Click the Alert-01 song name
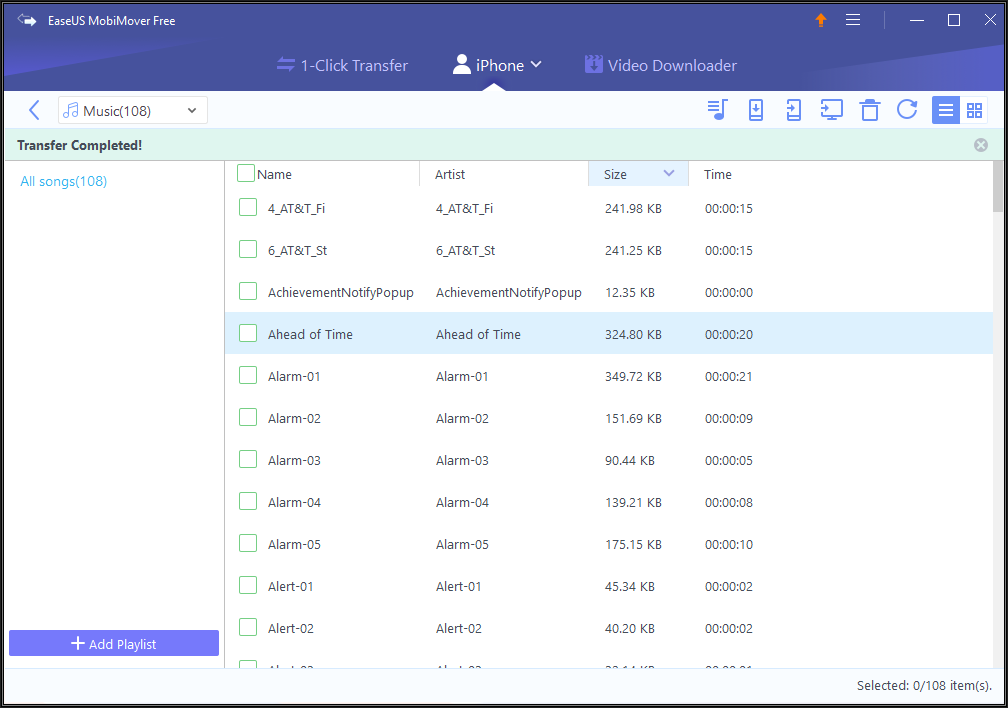Screen dimensions: 1008x708 click(291, 586)
